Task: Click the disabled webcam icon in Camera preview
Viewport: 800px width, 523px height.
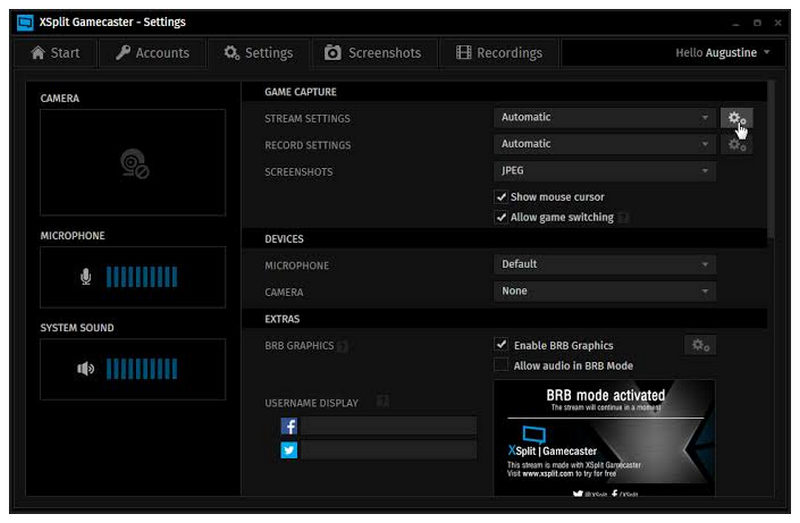Action: [134, 164]
